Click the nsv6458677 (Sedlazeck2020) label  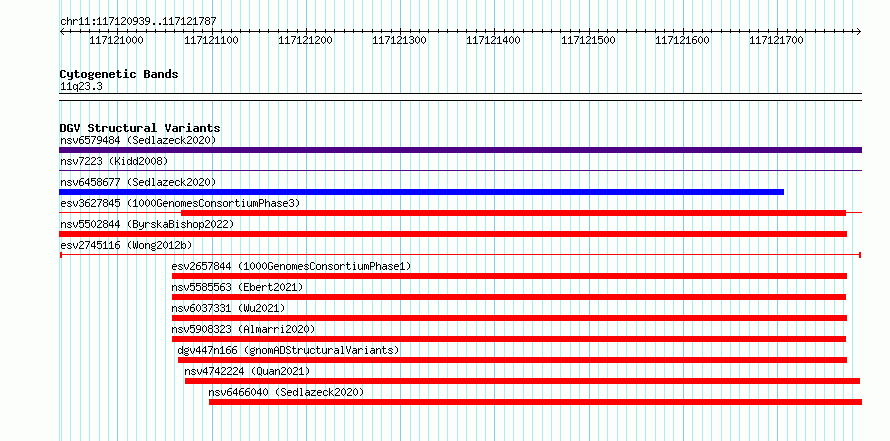coord(138,182)
